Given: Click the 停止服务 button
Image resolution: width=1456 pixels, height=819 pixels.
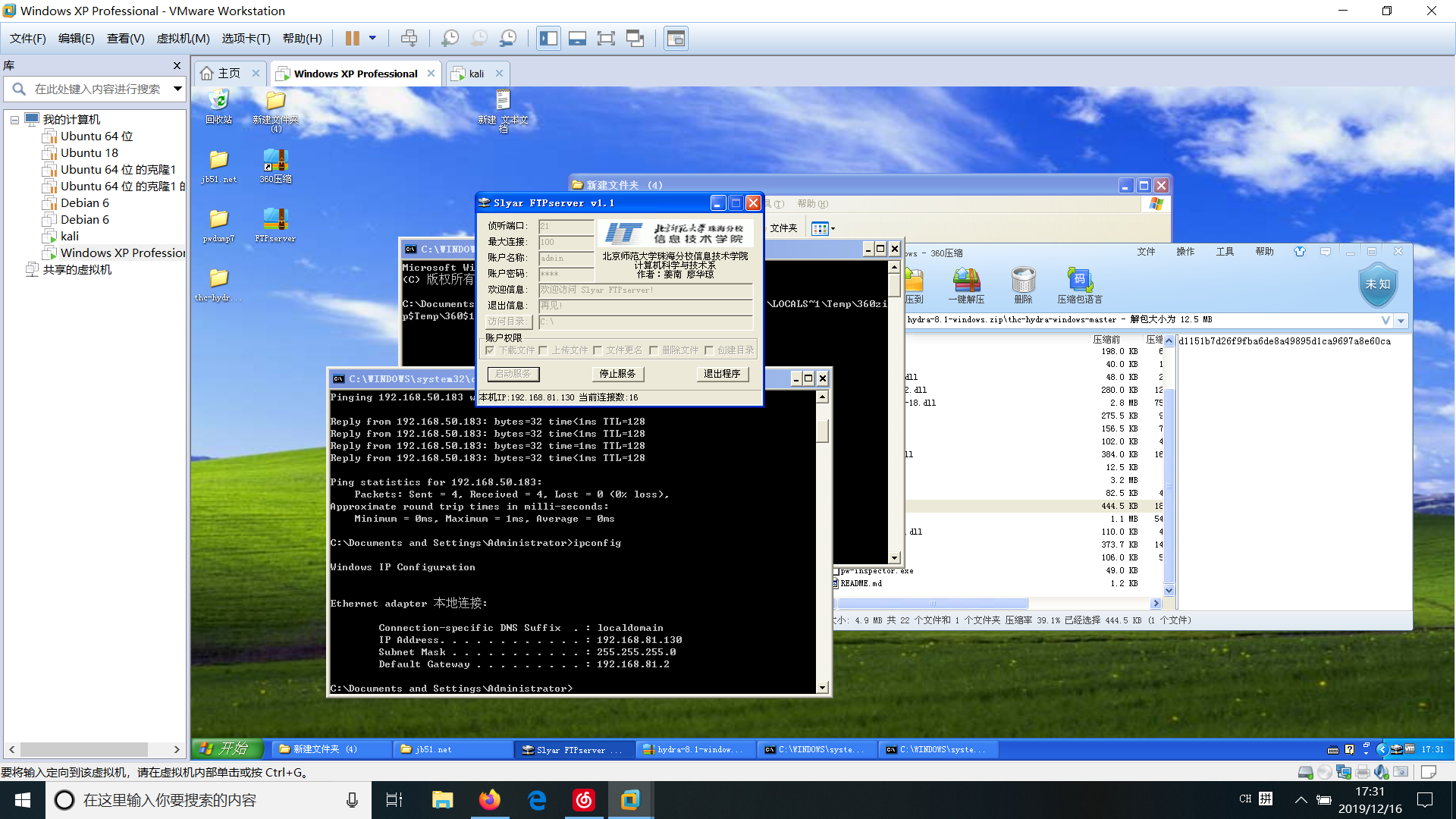Looking at the screenshot, I should point(617,374).
